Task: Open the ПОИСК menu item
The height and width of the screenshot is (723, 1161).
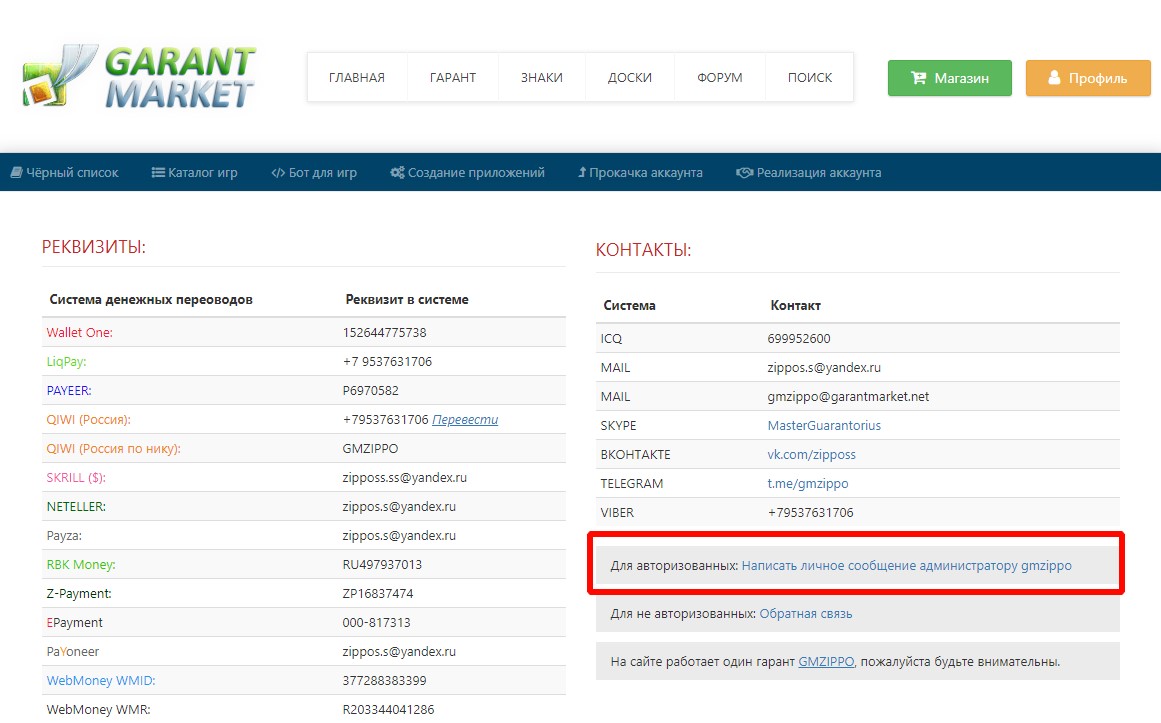Action: pos(809,77)
